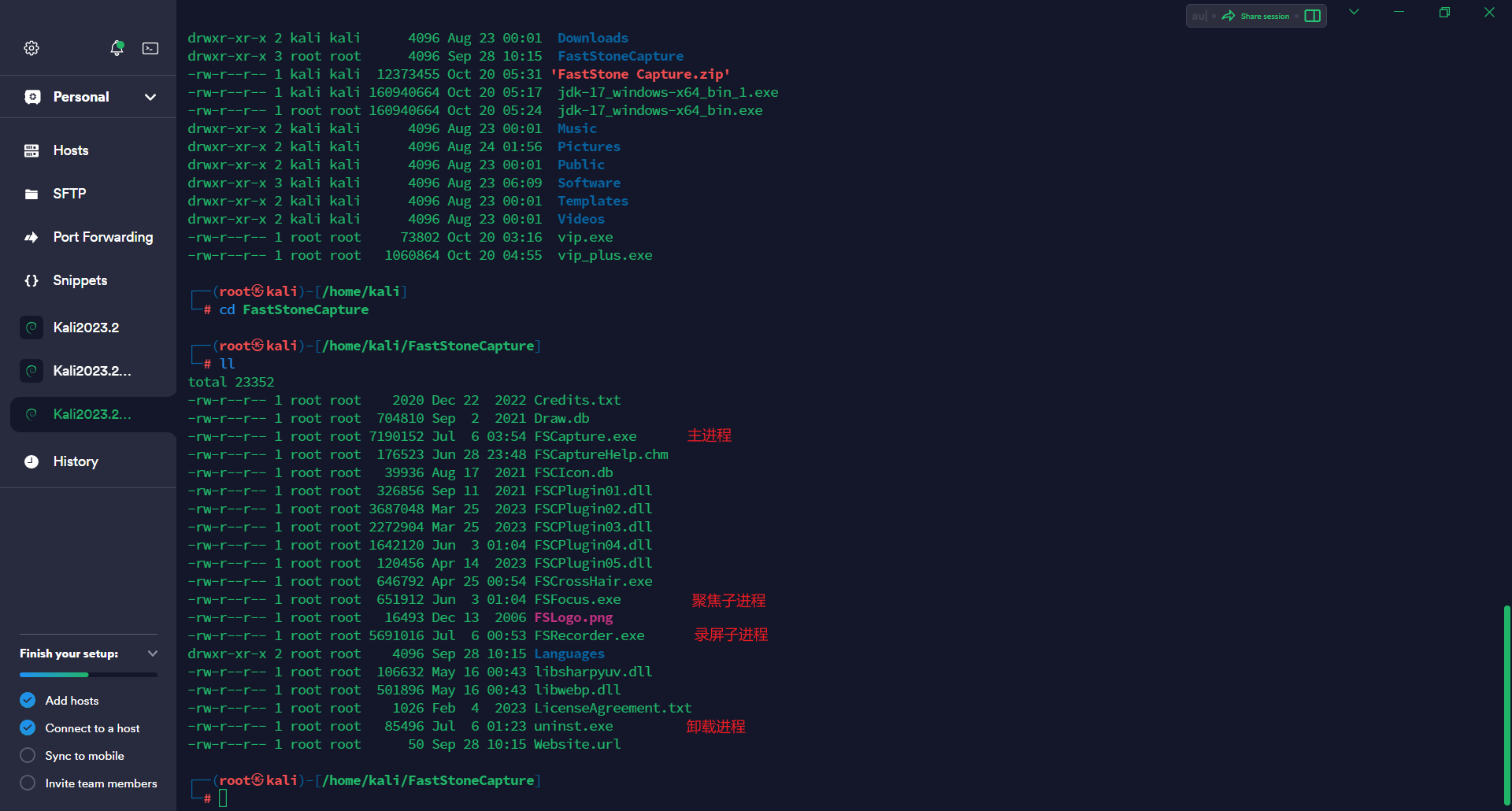Viewport: 1512px width, 811px height.
Task: Click the Share session arrow icon
Action: coord(1228,16)
